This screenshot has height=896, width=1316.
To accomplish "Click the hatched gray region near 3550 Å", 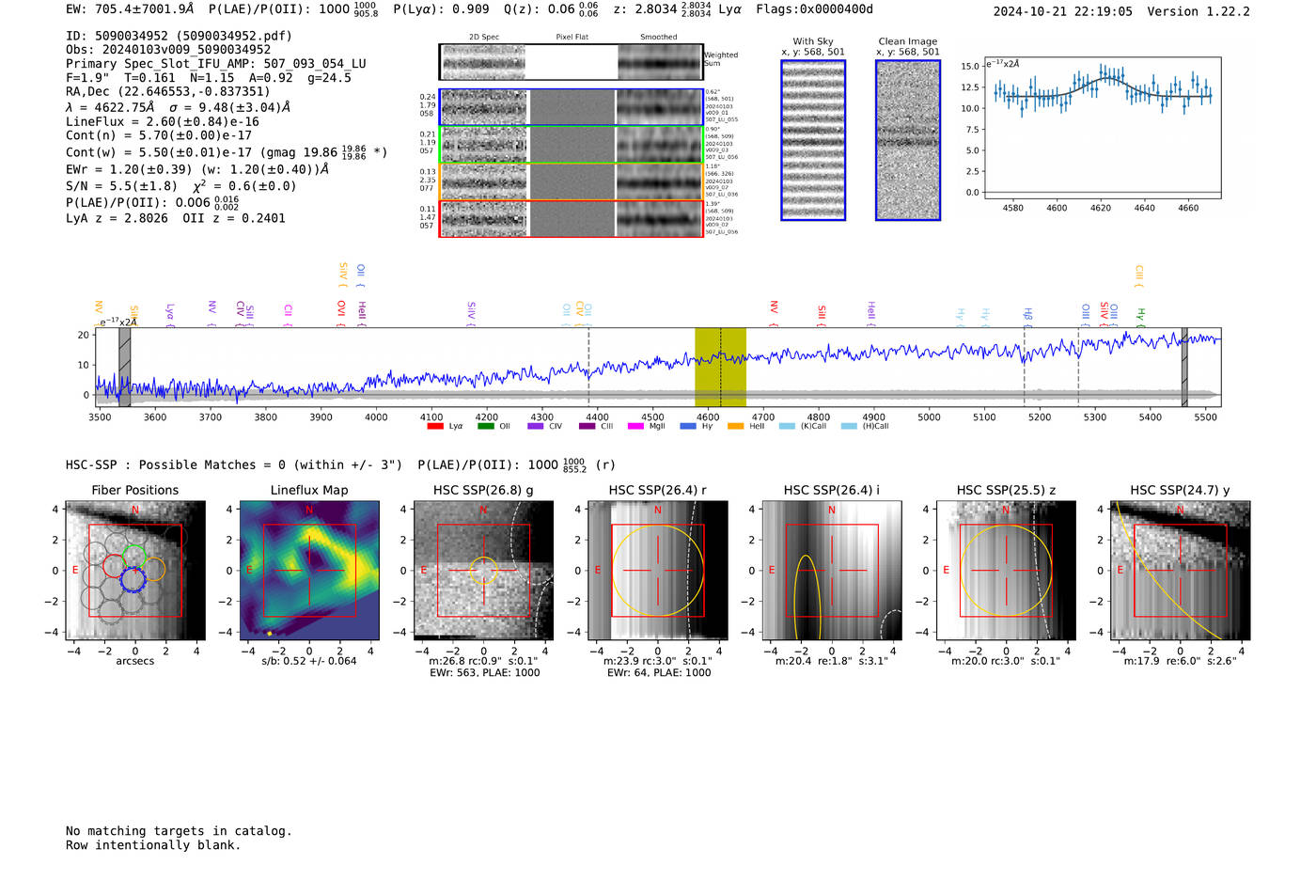I will [x=124, y=367].
